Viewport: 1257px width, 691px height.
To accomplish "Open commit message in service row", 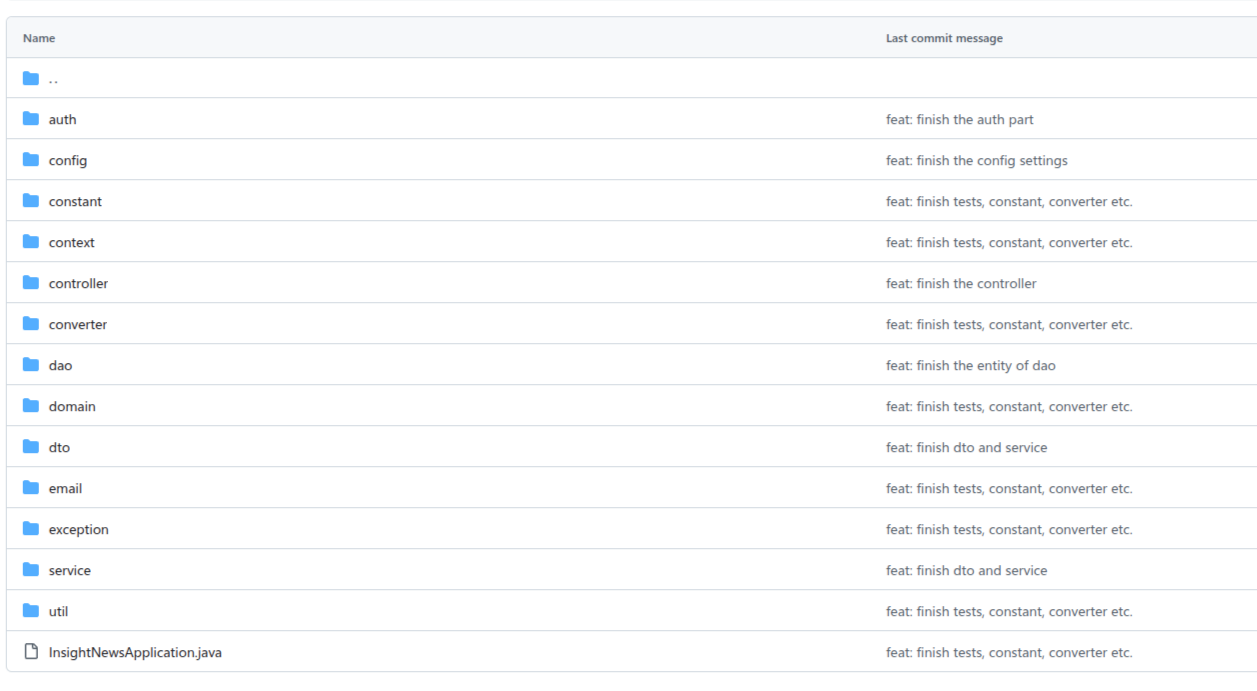I will click(x=967, y=571).
